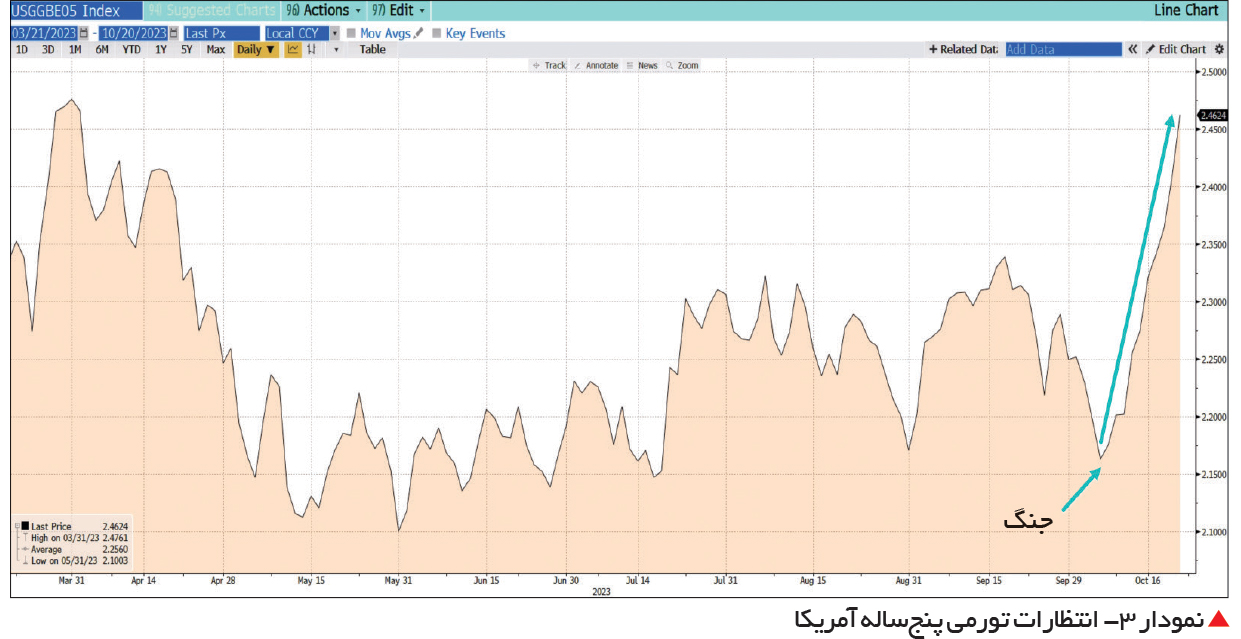
Task: Open the Actions menu
Action: pos(323,10)
